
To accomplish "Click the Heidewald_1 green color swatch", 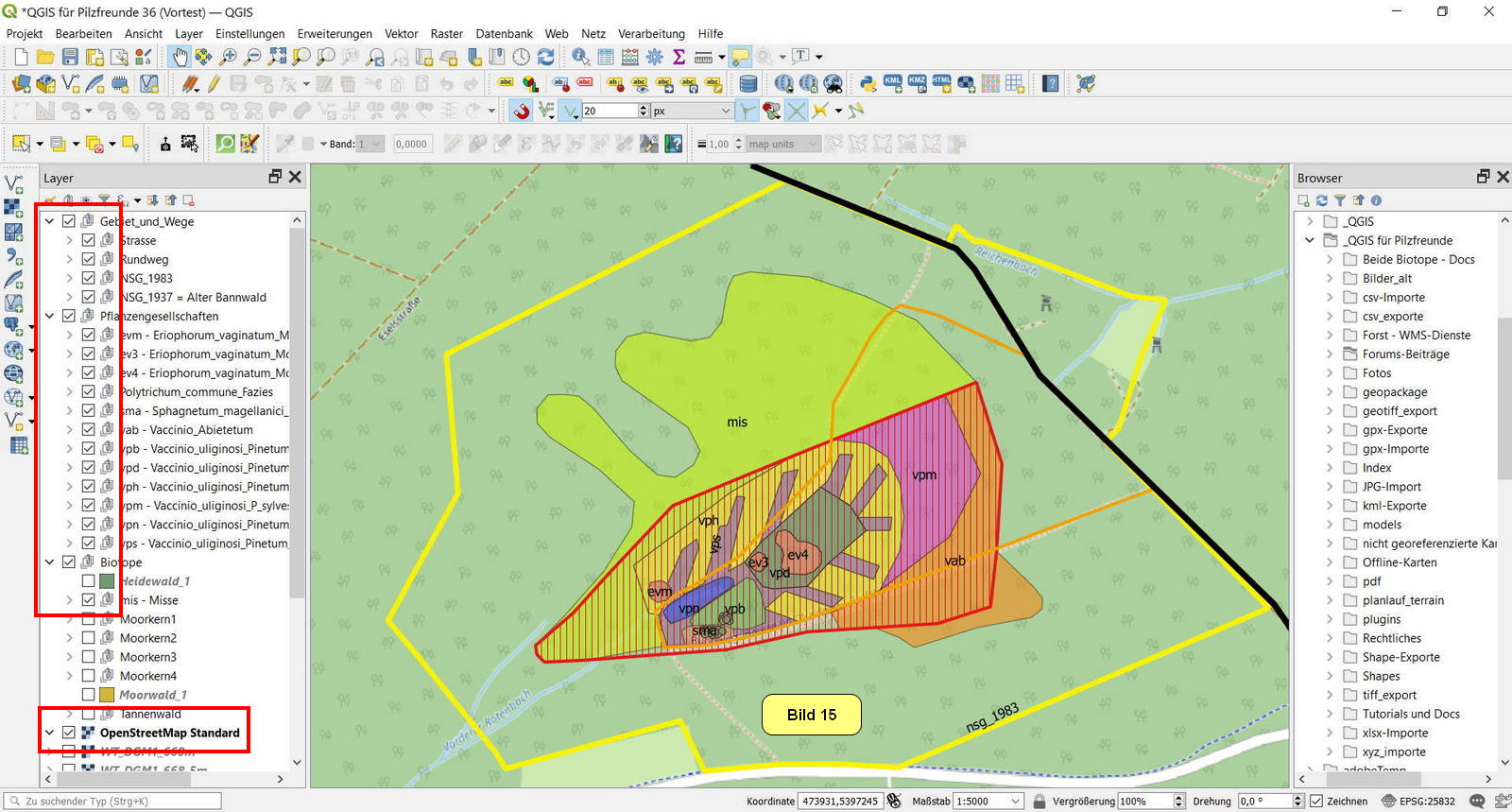I will [107, 581].
